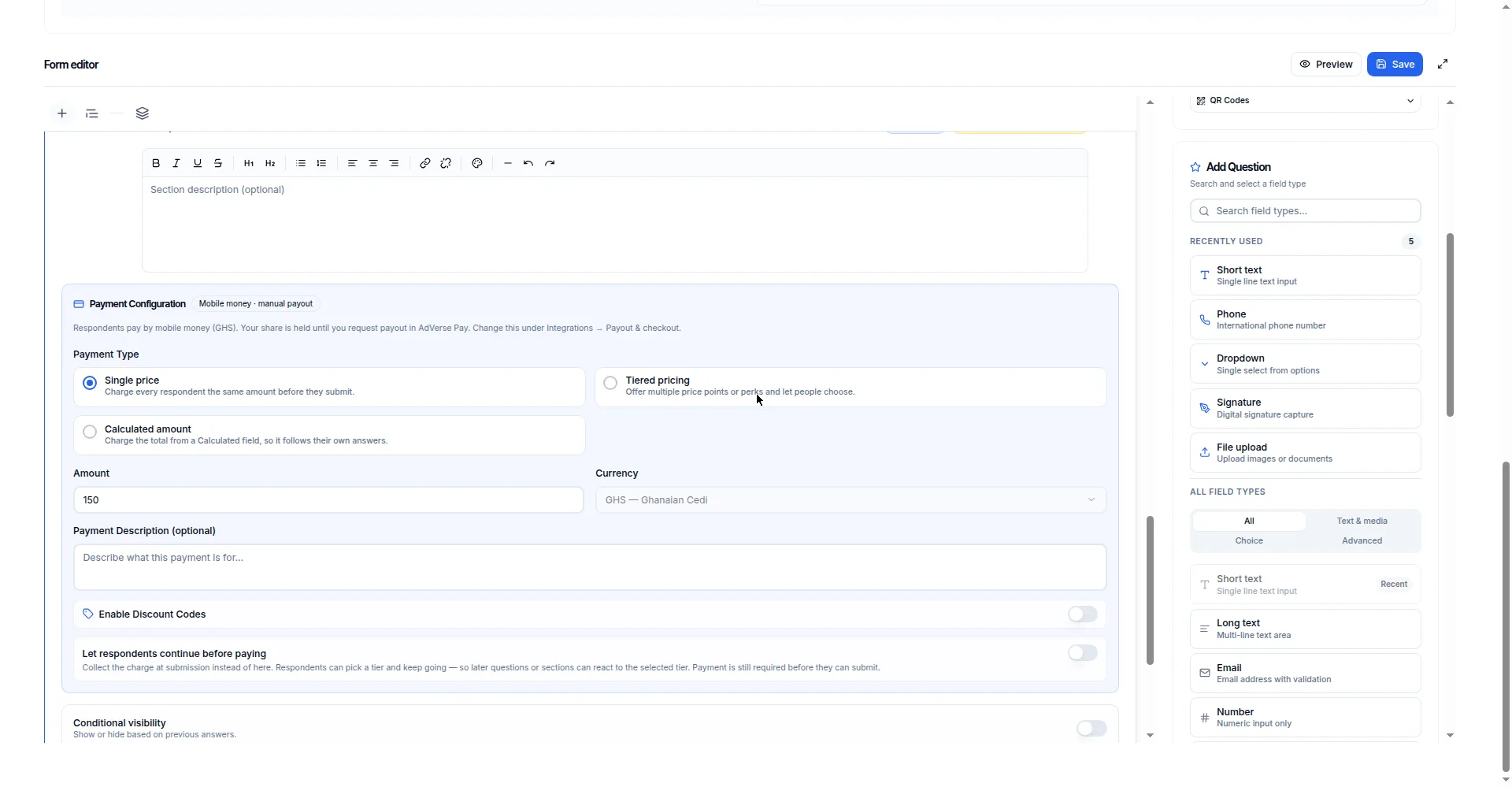This screenshot has width=1512, height=787.
Task: Click the Preview button
Action: (x=1326, y=65)
